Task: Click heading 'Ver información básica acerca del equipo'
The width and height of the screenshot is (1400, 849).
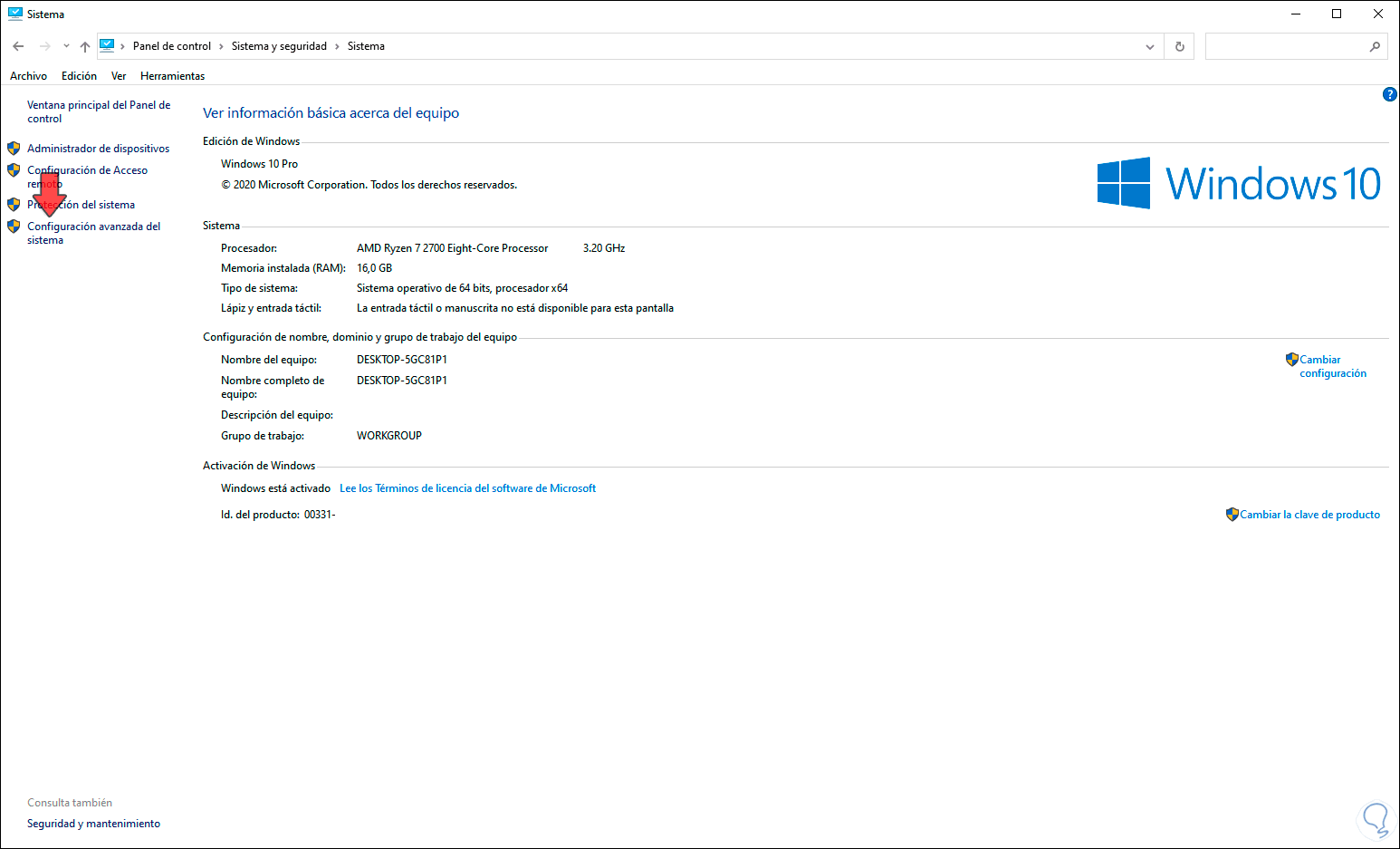Action: pos(331,113)
